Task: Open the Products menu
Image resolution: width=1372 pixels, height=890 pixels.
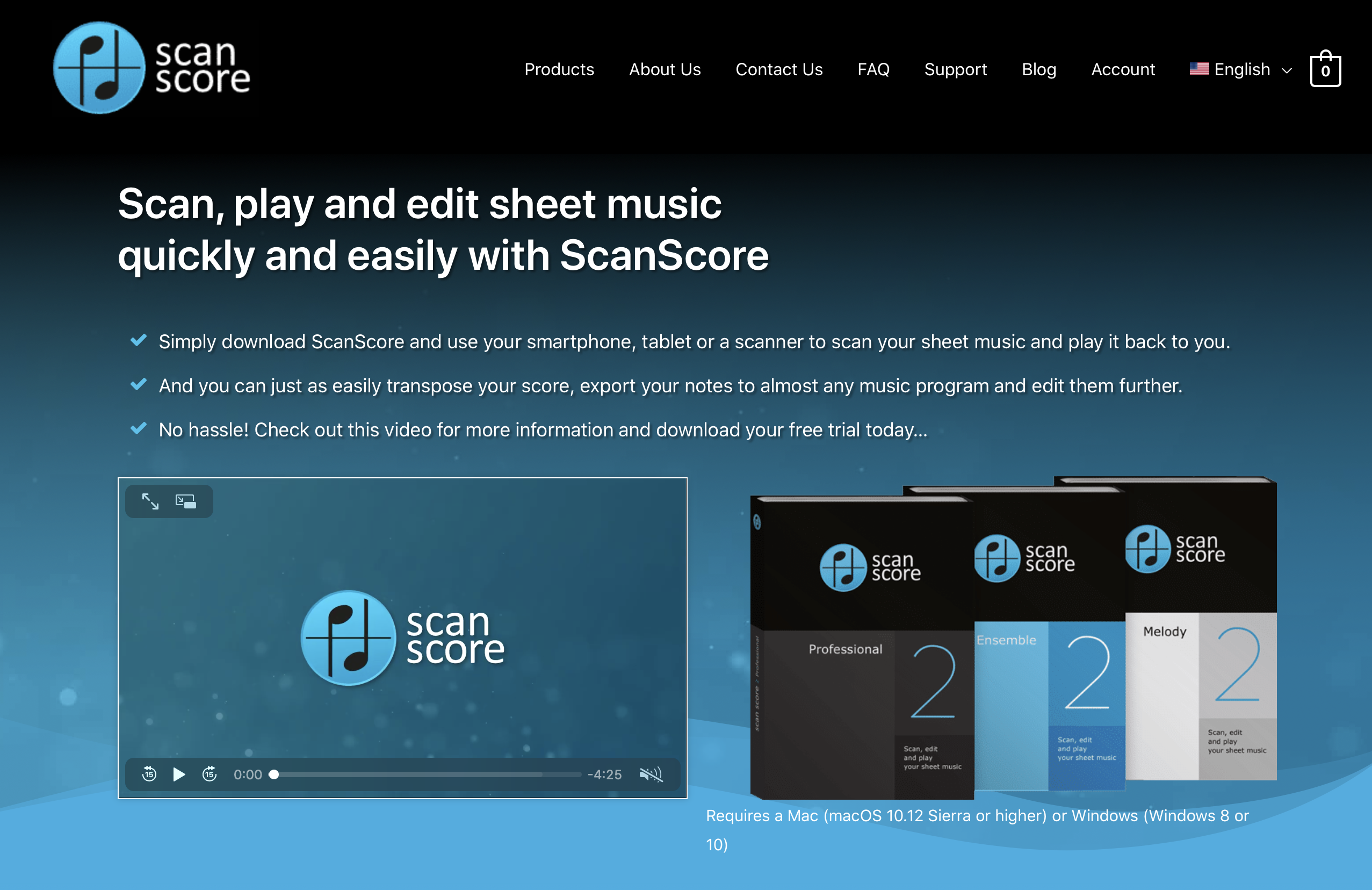Action: 558,69
